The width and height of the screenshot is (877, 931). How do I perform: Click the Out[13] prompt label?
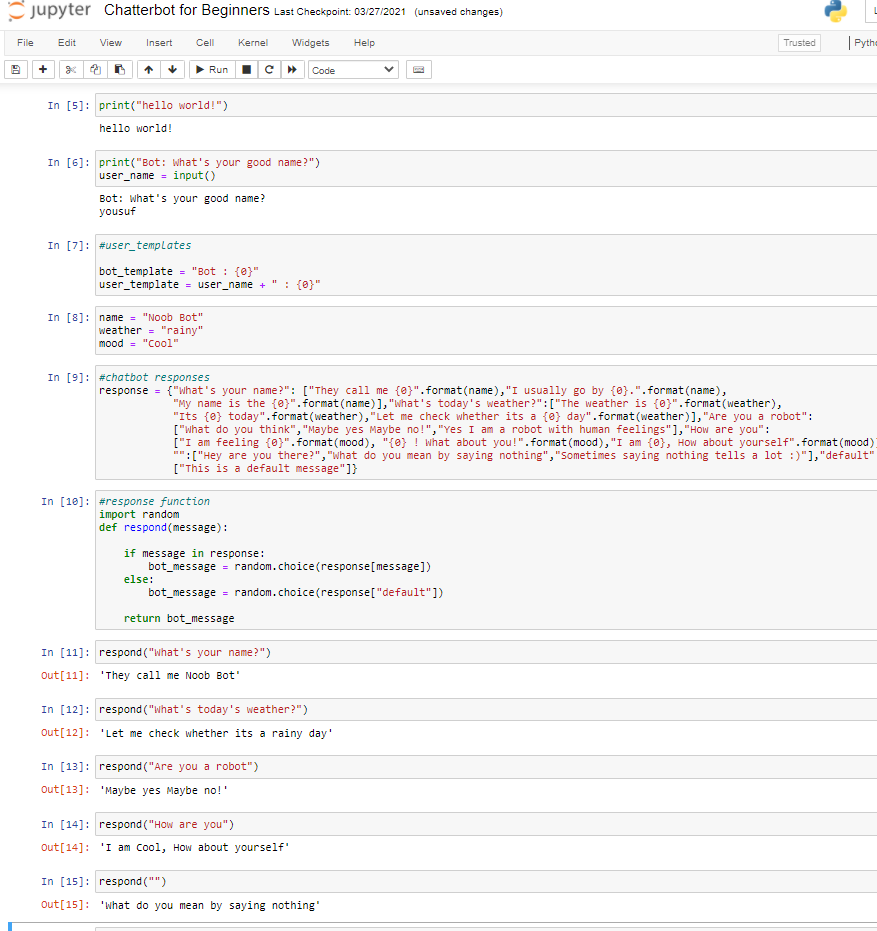click(x=65, y=790)
